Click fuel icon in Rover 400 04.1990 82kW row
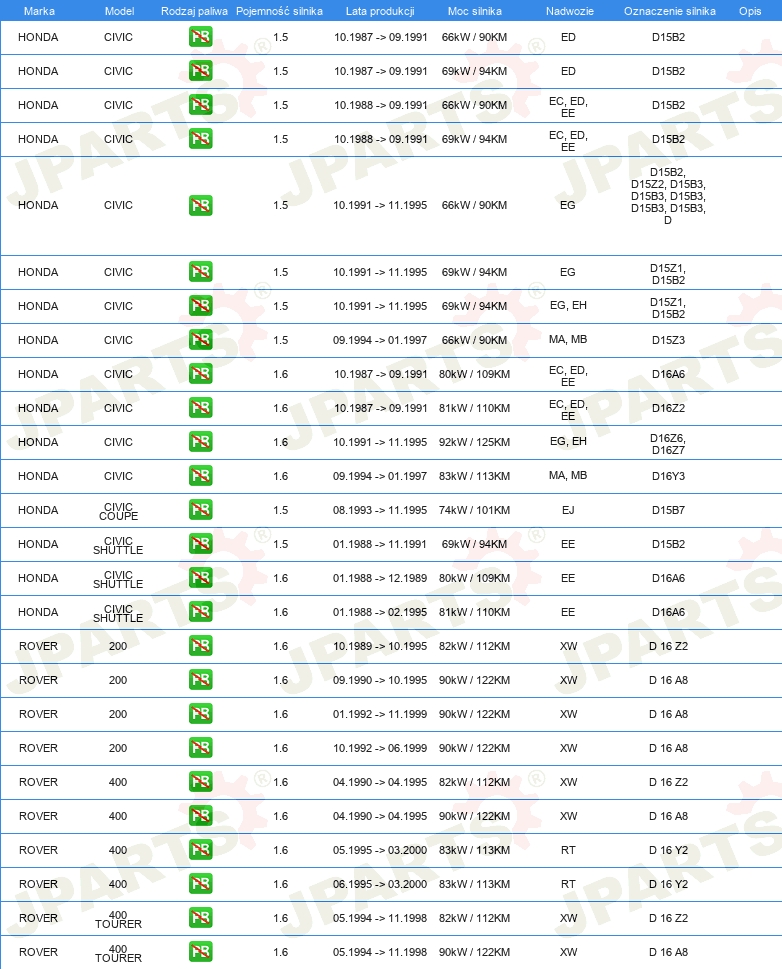This screenshot has height=969, width=782. (200, 782)
